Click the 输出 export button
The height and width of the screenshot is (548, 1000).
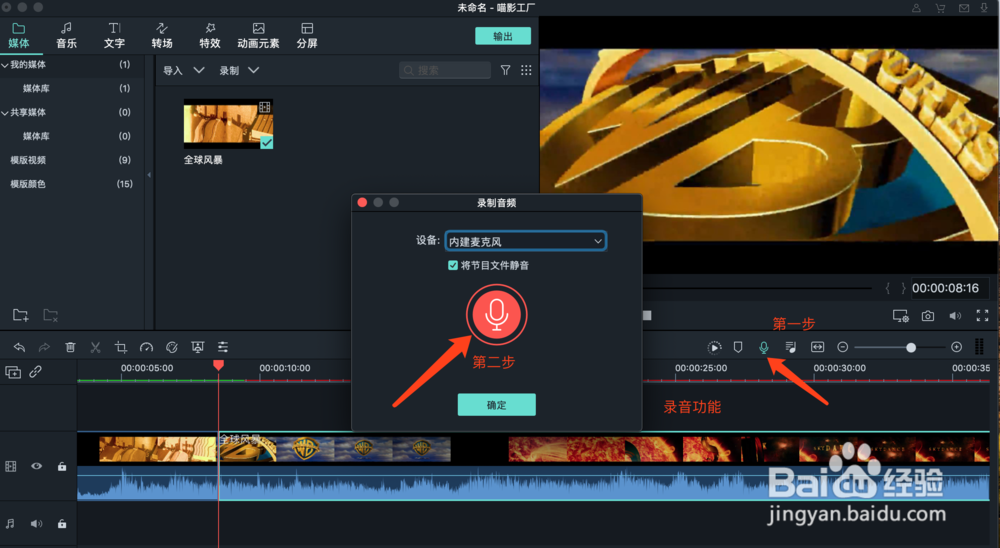503,36
